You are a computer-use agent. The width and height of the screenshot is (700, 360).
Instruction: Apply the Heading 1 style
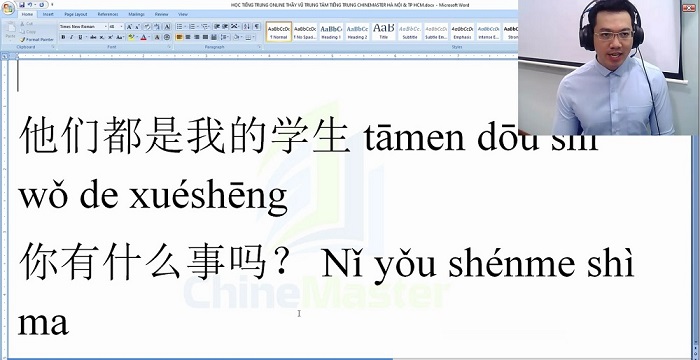click(331, 31)
